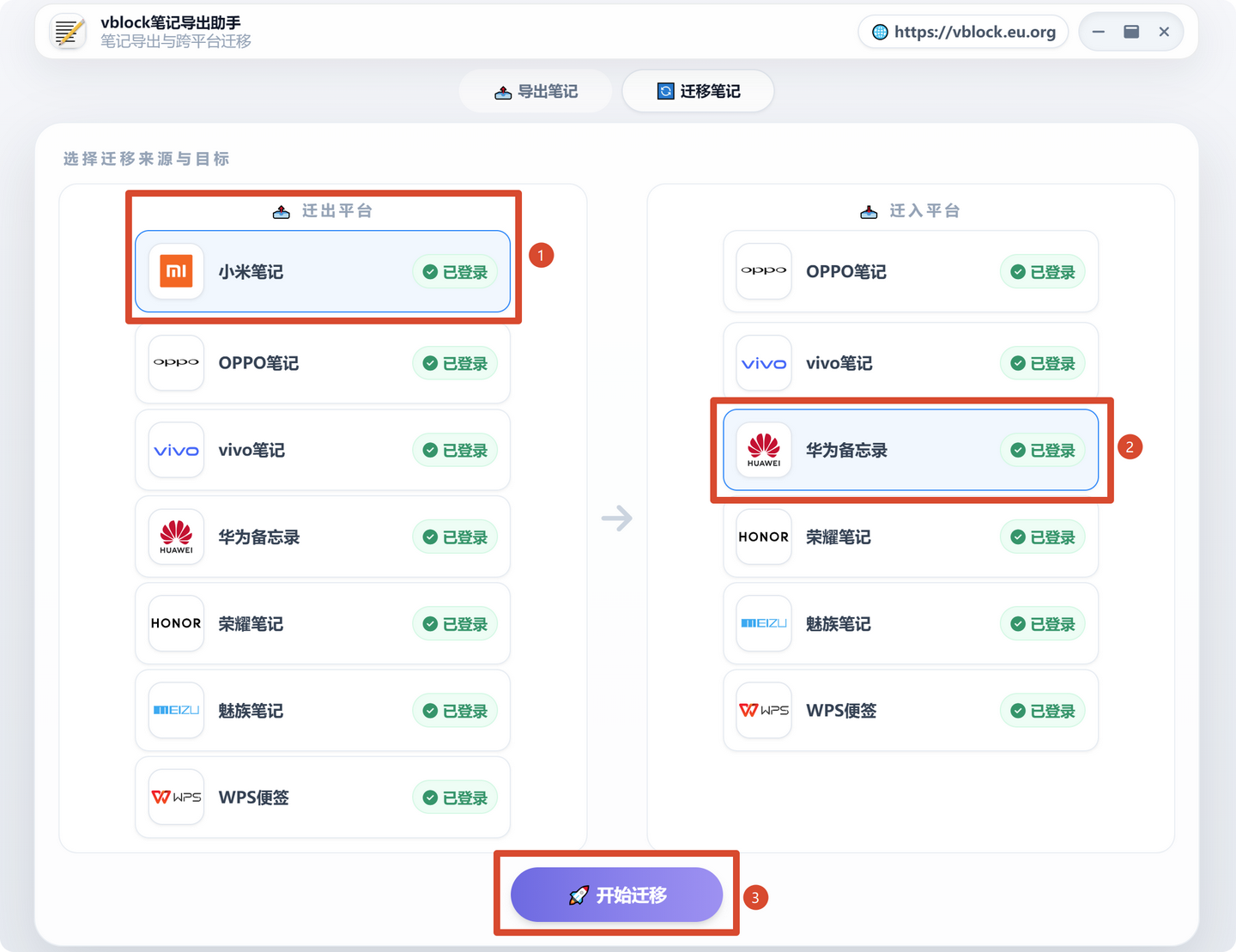Select 华为备忘录 in the 迁出平台 list
Screen dimensions: 1236x952
point(323,537)
